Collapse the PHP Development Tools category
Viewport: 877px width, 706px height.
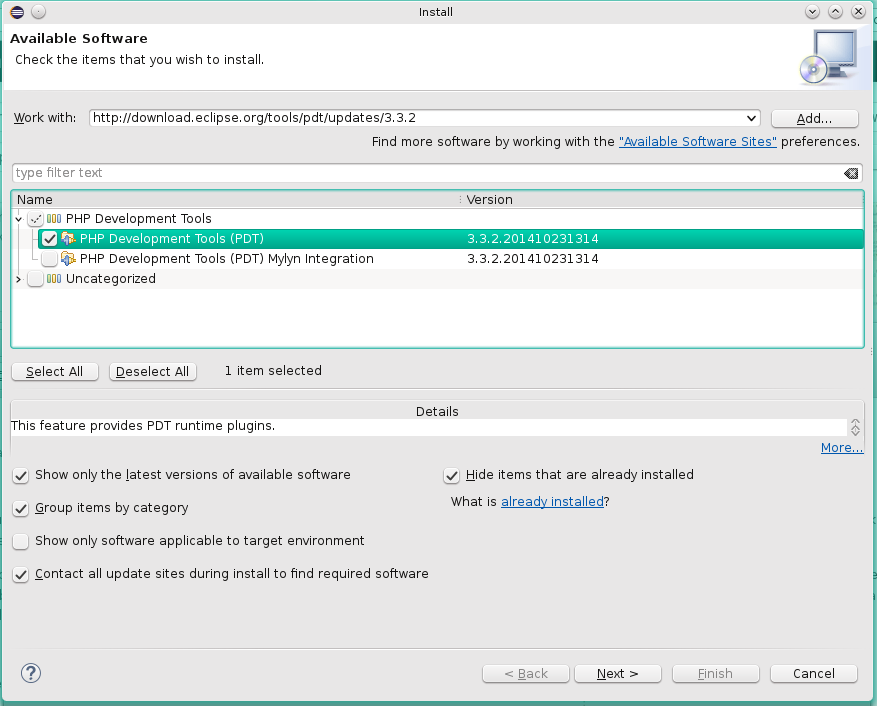(19, 219)
